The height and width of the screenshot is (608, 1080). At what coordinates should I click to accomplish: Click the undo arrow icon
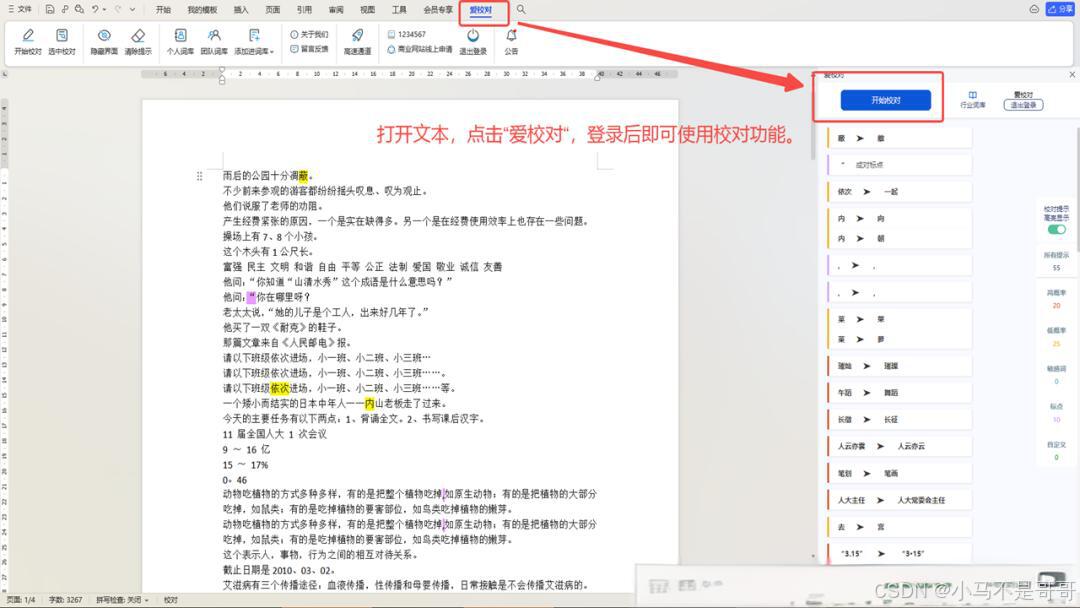point(95,10)
